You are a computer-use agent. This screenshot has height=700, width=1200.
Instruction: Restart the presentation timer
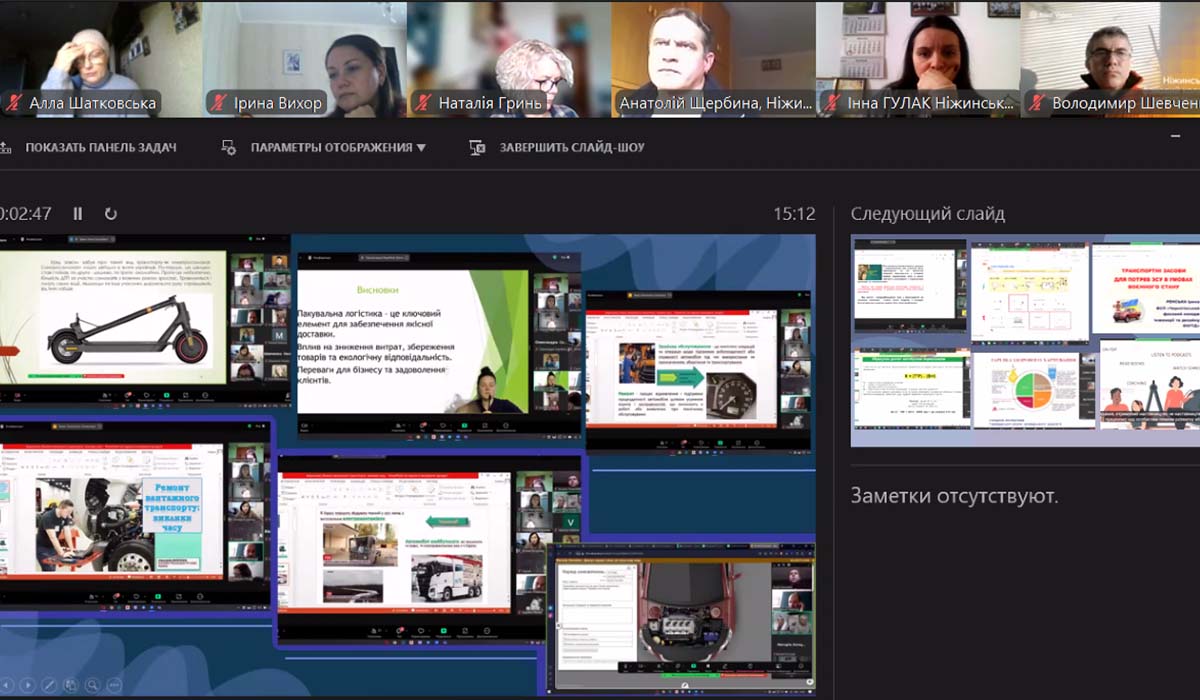[110, 214]
